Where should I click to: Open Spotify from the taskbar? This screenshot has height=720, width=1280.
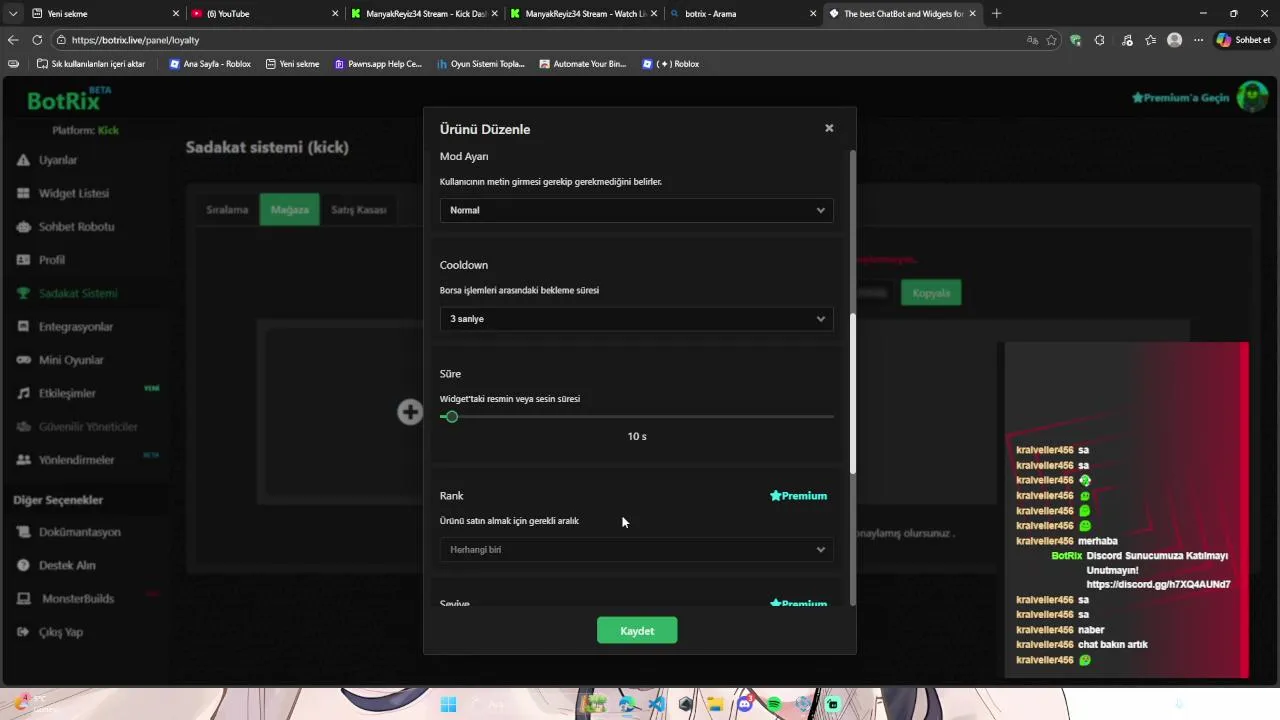[x=773, y=705]
